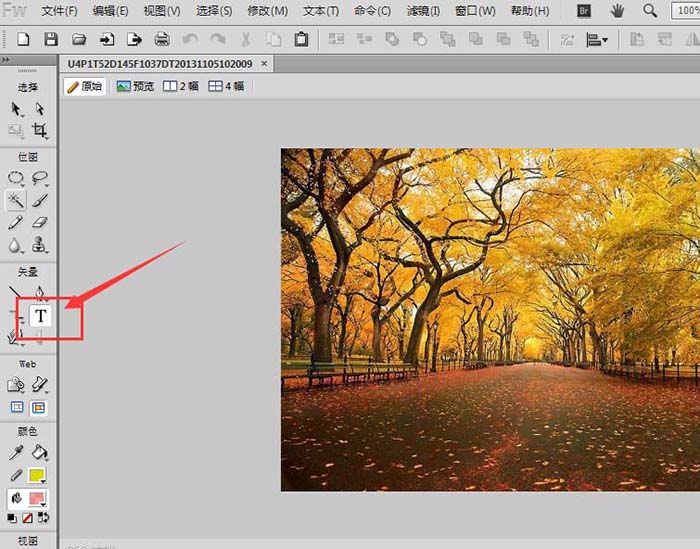The height and width of the screenshot is (549, 700).
Task: Pick the Eraser tool
Action: tap(40, 223)
